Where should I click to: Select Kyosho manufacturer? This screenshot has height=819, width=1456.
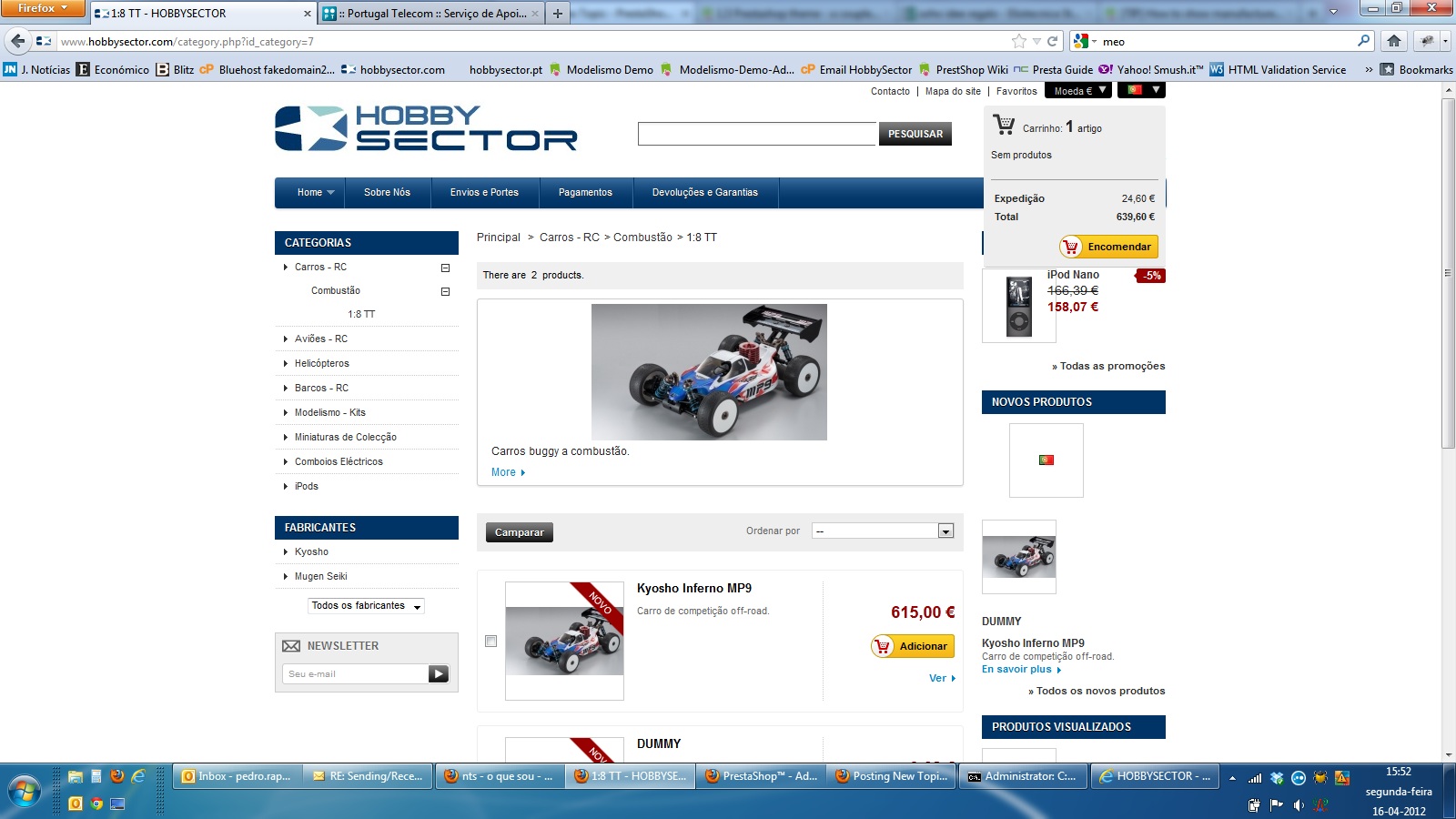point(311,551)
